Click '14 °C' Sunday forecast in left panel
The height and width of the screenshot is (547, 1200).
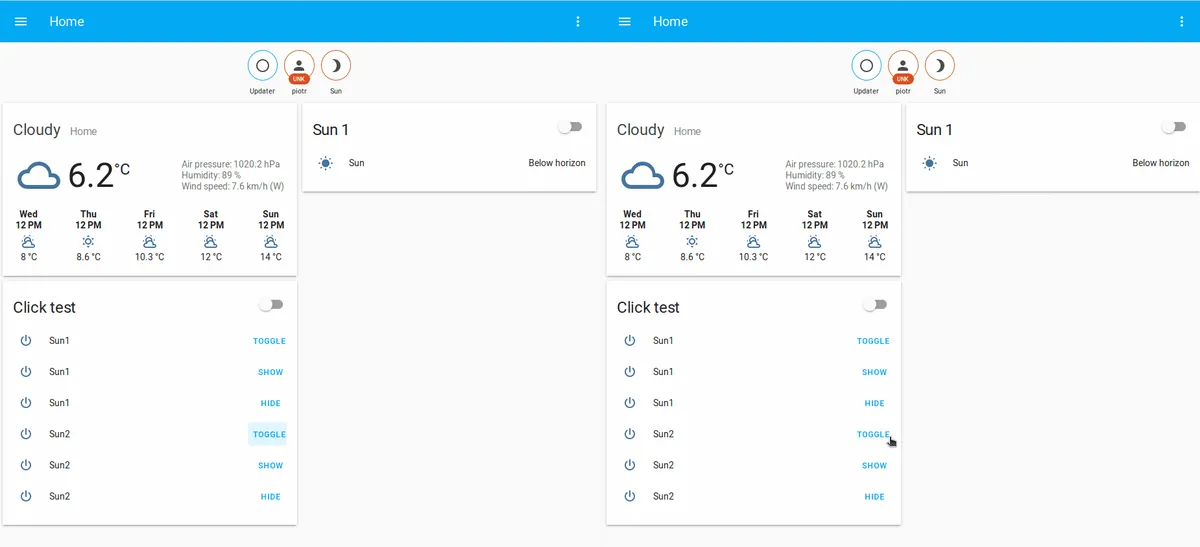tap(271, 257)
